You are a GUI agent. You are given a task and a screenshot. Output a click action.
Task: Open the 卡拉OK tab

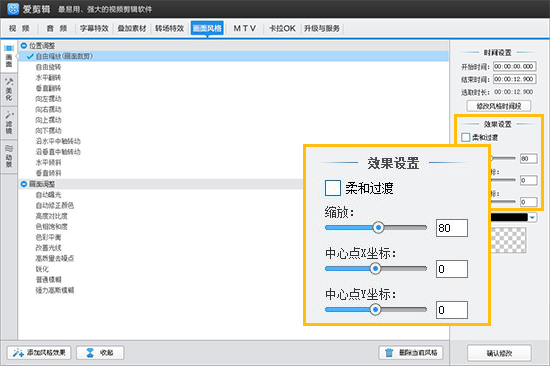[x=282, y=28]
